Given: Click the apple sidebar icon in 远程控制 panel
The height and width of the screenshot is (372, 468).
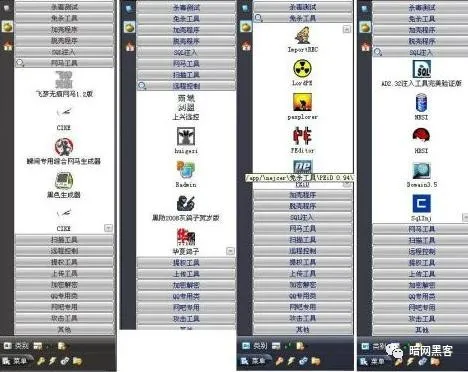Looking at the screenshot, I should pyautogui.click(x=130, y=27).
